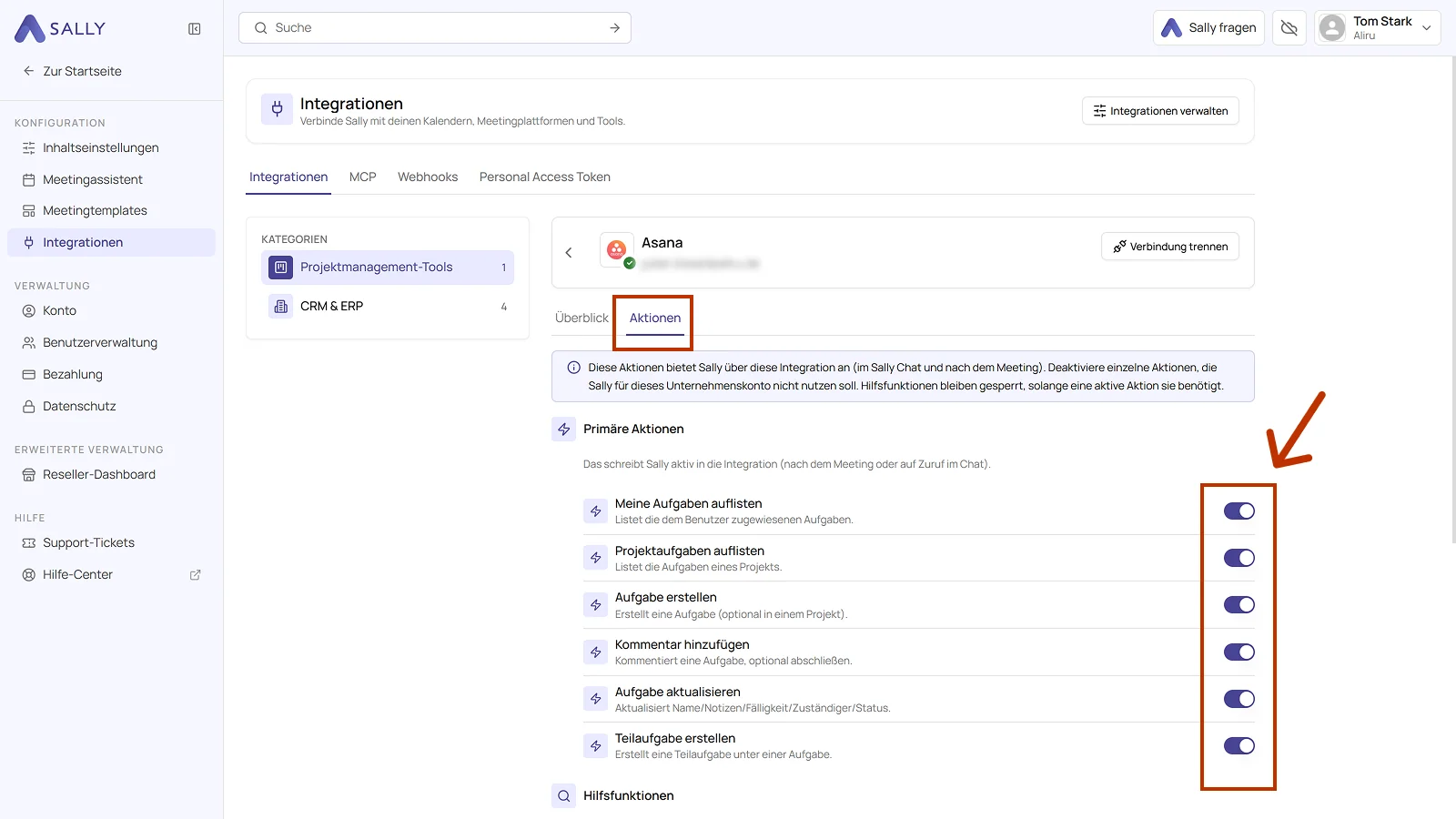This screenshot has height=819, width=1456.
Task: Click the Asana logo icon
Action: pyautogui.click(x=617, y=249)
